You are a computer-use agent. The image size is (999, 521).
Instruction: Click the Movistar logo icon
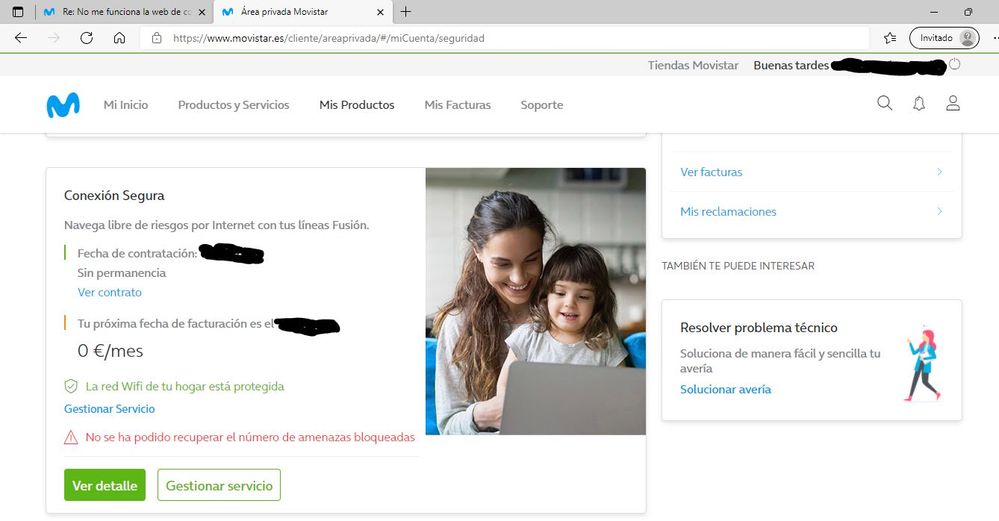(63, 105)
